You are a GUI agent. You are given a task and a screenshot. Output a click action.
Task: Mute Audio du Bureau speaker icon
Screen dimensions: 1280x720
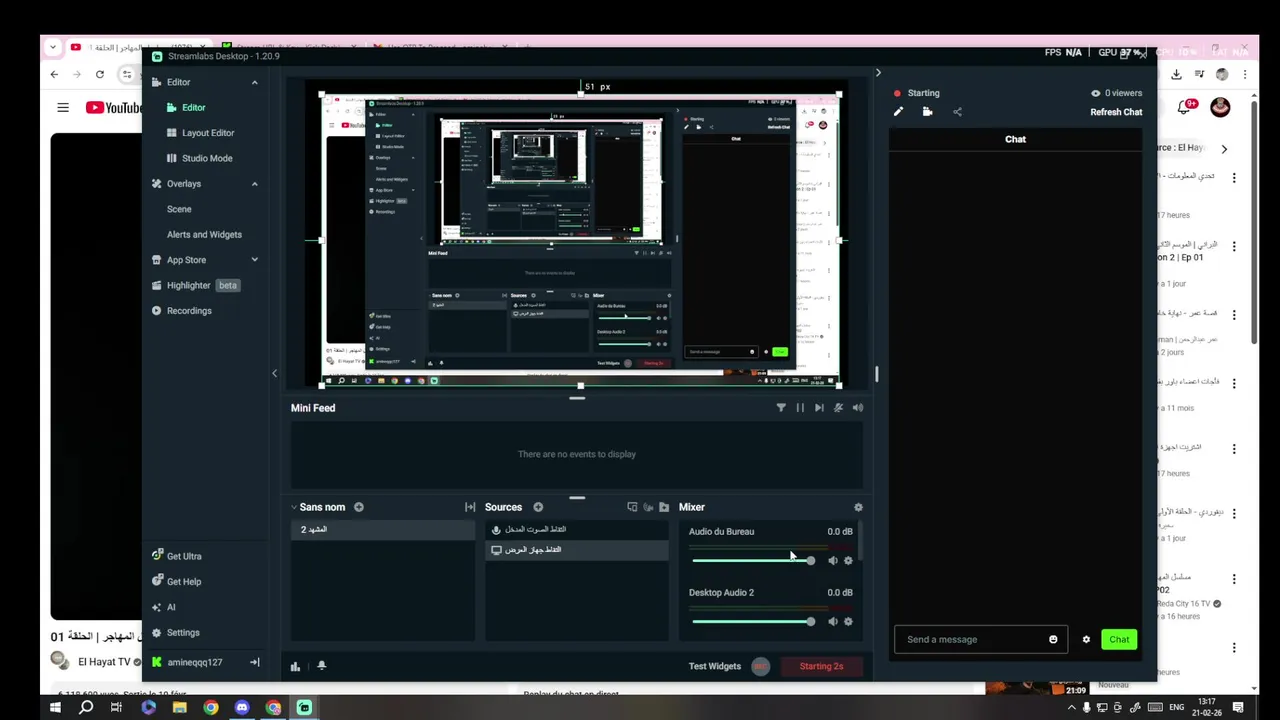click(x=832, y=561)
